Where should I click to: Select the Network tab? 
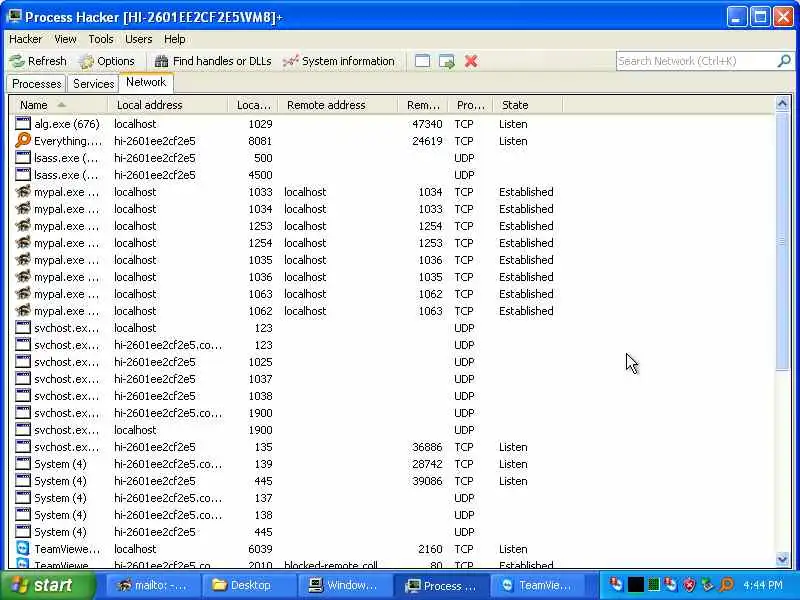tap(146, 82)
